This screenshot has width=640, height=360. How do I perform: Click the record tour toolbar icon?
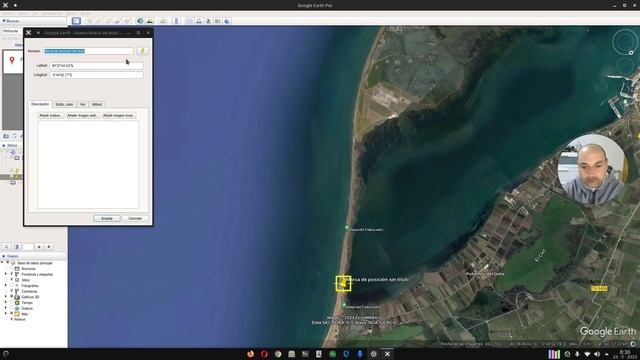pyautogui.click(x=127, y=20)
